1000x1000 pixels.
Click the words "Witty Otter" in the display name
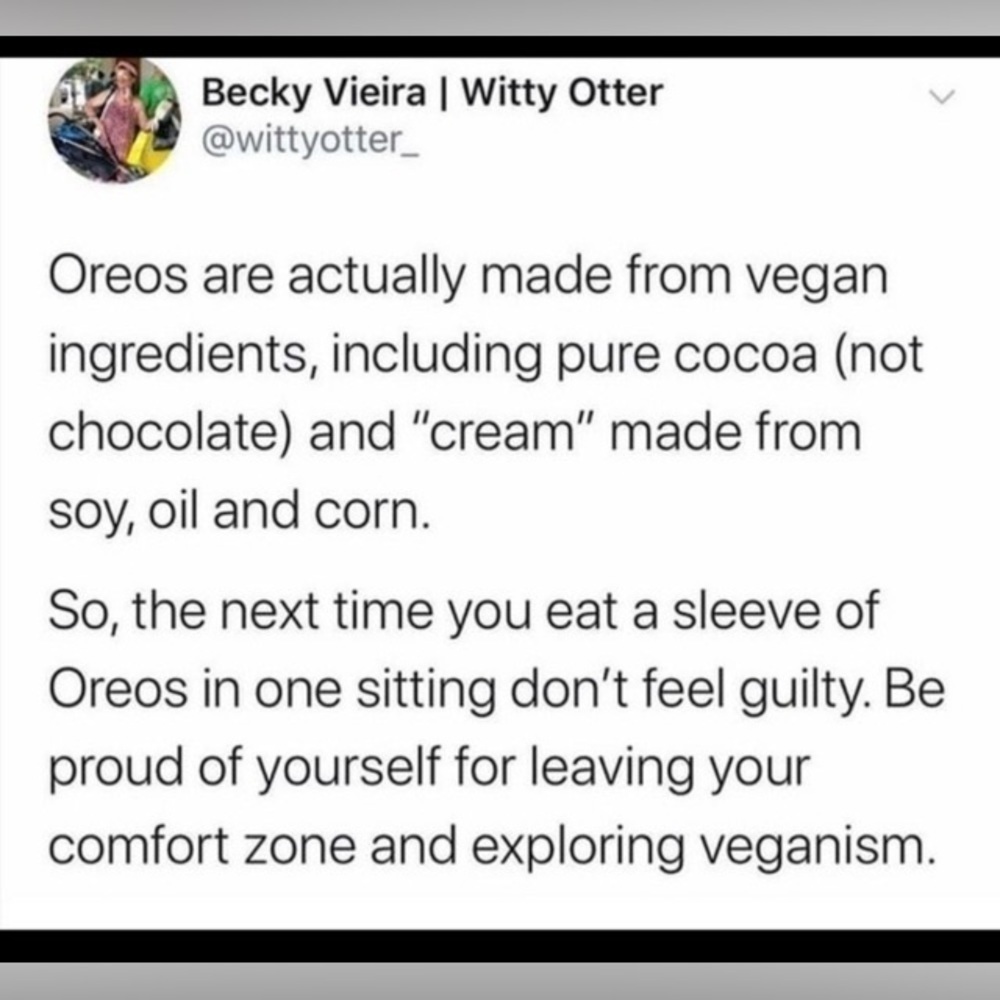click(x=562, y=93)
